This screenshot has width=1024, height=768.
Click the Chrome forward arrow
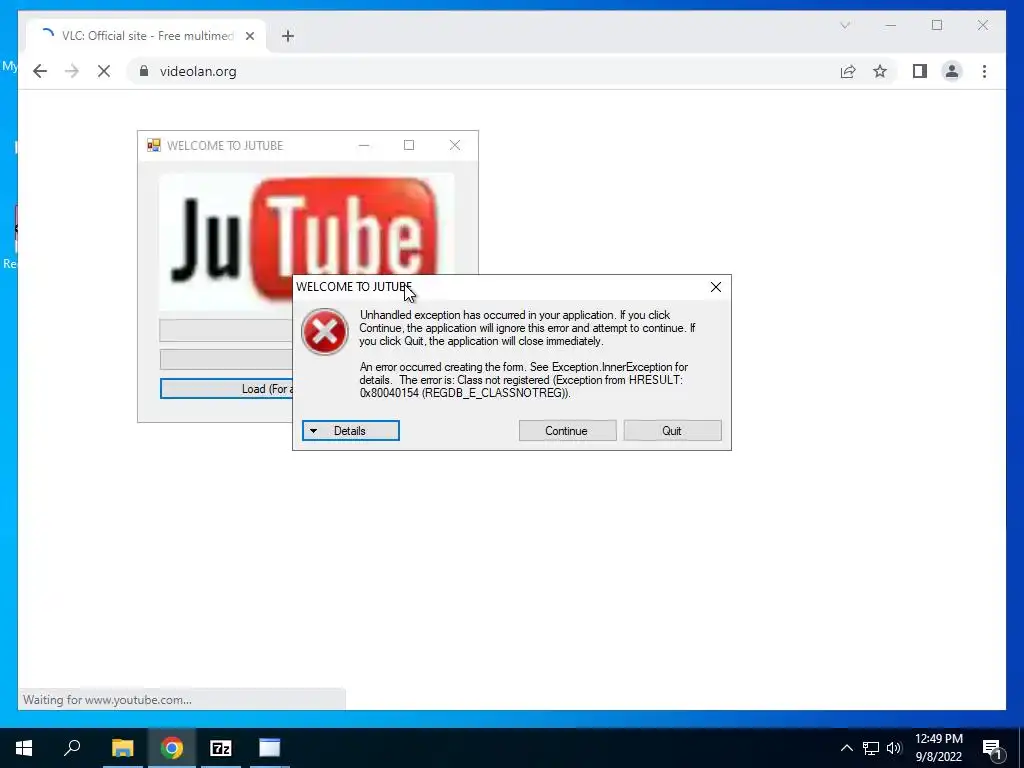click(72, 71)
